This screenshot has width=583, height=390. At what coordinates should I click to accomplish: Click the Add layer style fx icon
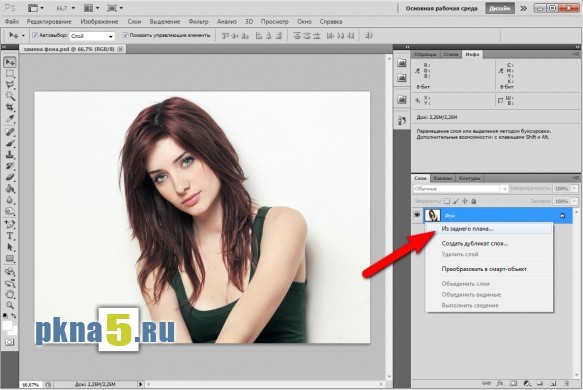(x=500, y=383)
